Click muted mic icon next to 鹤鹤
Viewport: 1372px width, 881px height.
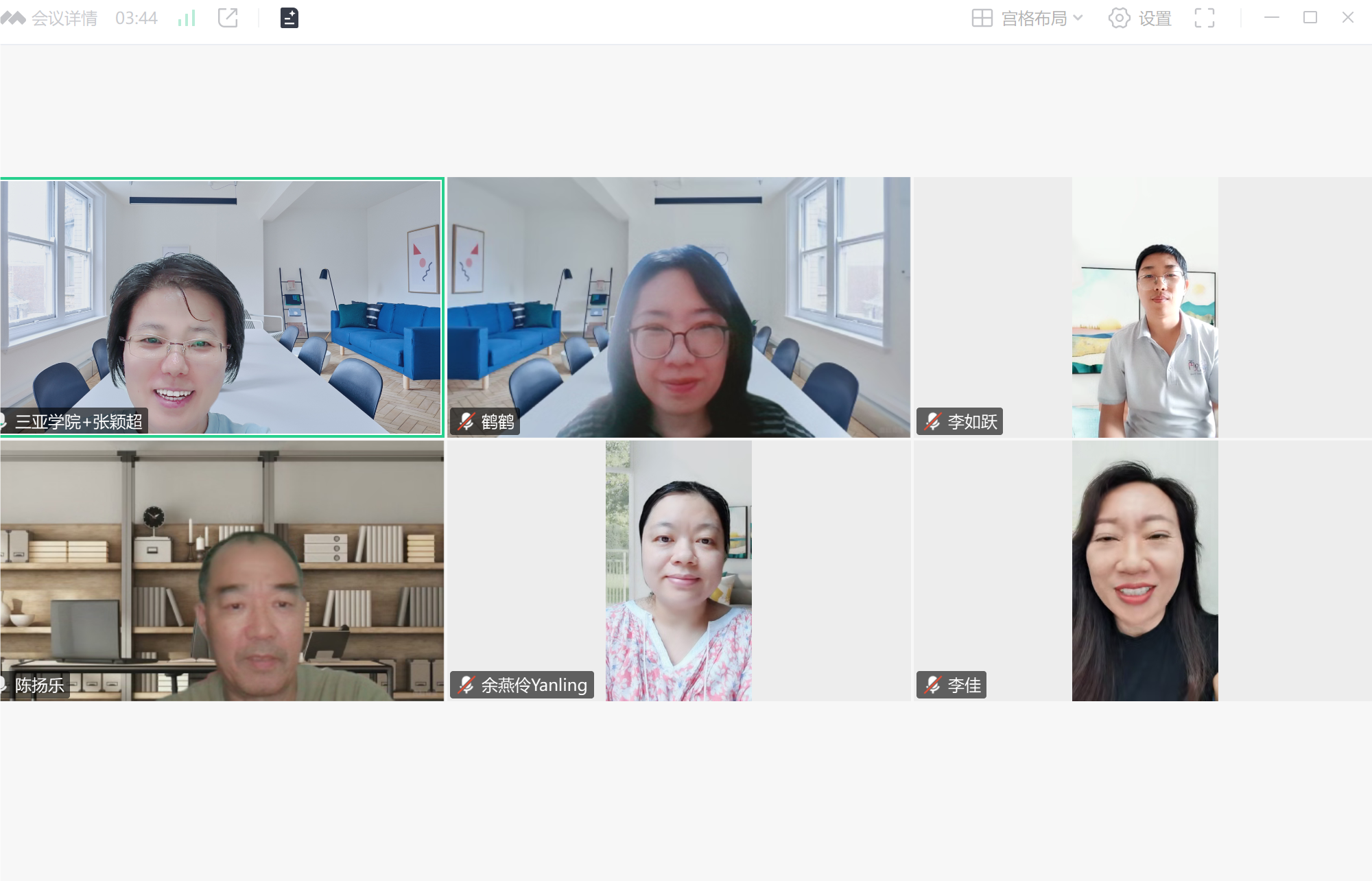coord(466,421)
